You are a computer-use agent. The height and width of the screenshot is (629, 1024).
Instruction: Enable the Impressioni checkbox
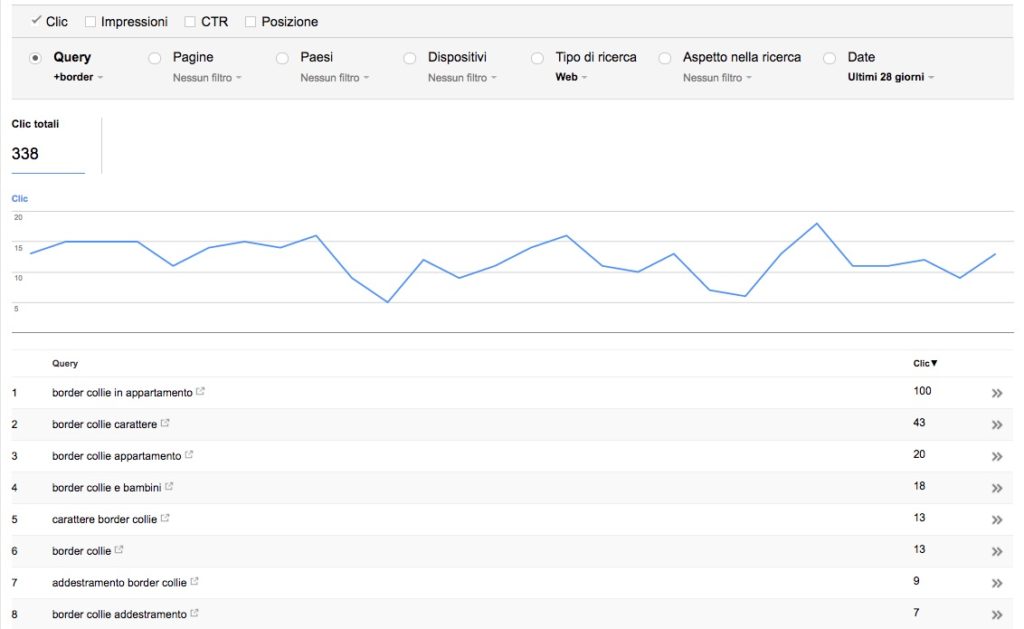pos(91,22)
